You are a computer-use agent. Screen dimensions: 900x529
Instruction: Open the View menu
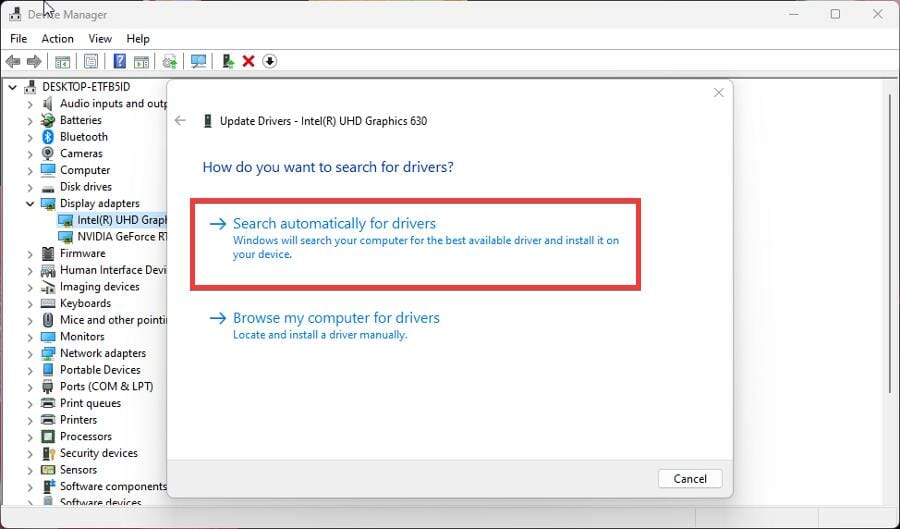coord(100,38)
